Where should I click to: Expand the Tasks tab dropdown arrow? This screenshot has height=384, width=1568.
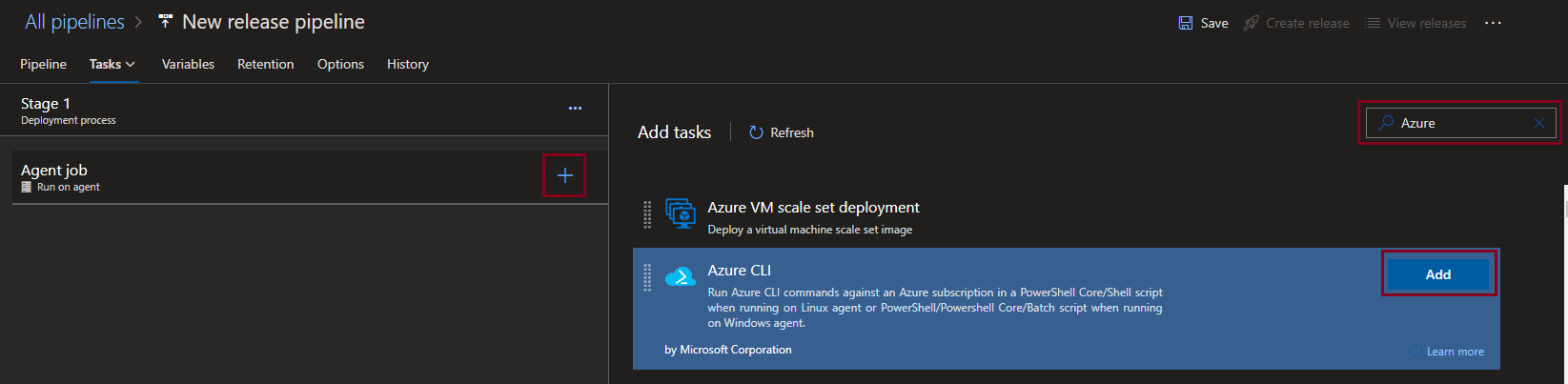131,64
